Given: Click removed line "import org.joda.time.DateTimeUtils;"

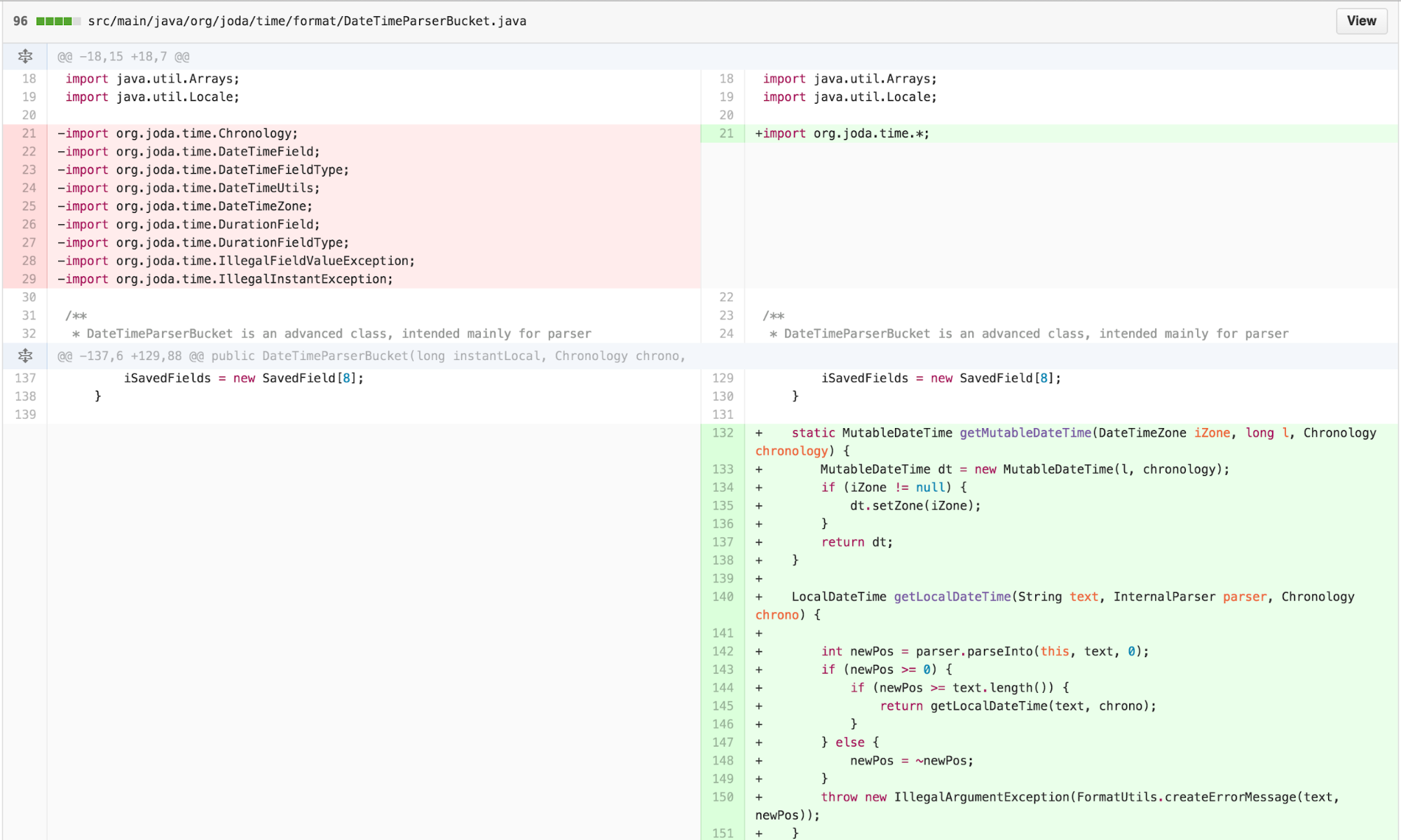Looking at the screenshot, I should [x=189, y=188].
